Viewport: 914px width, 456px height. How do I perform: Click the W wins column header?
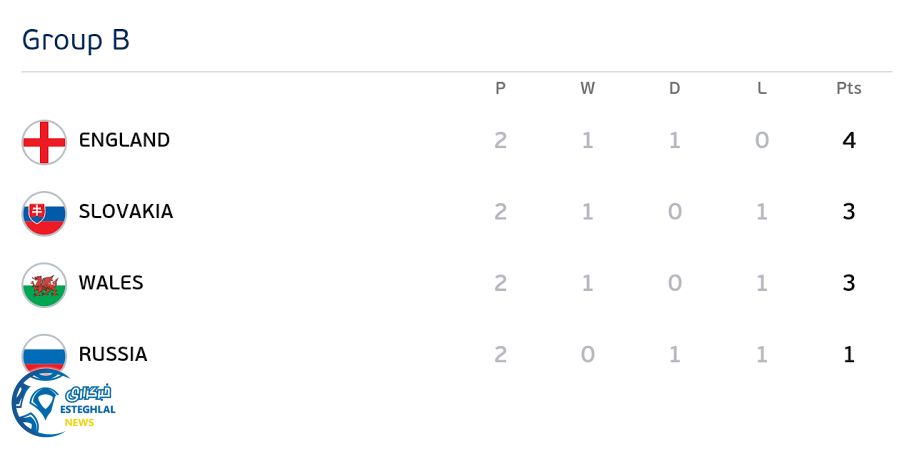[x=587, y=88]
